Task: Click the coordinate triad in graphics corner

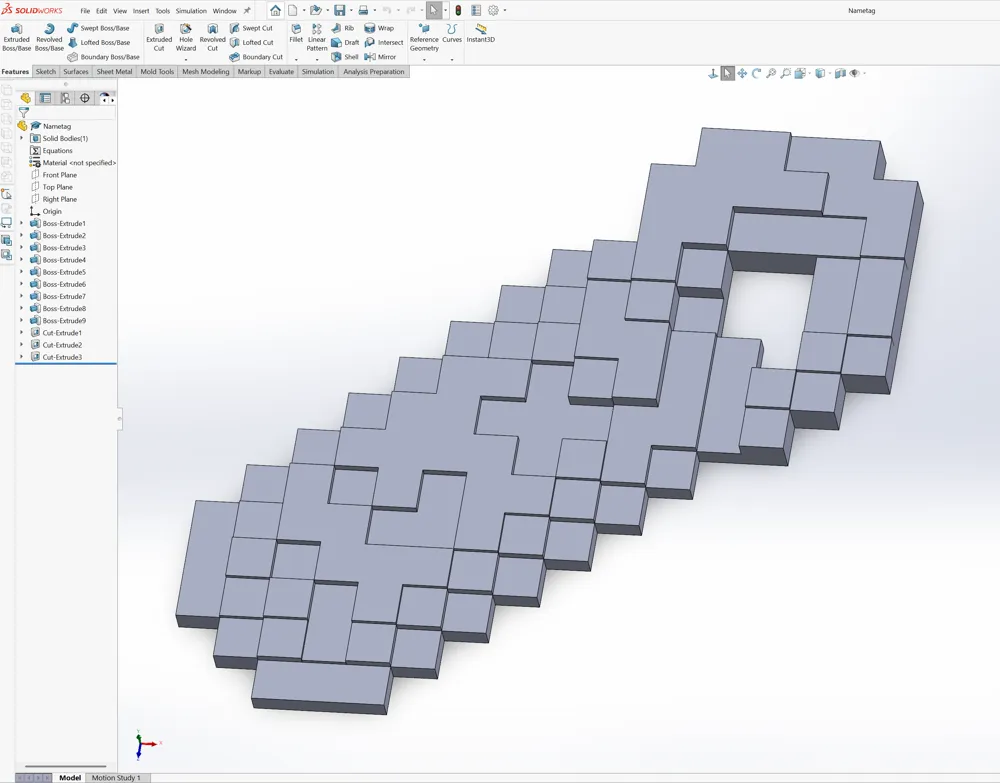Action: tap(147, 745)
